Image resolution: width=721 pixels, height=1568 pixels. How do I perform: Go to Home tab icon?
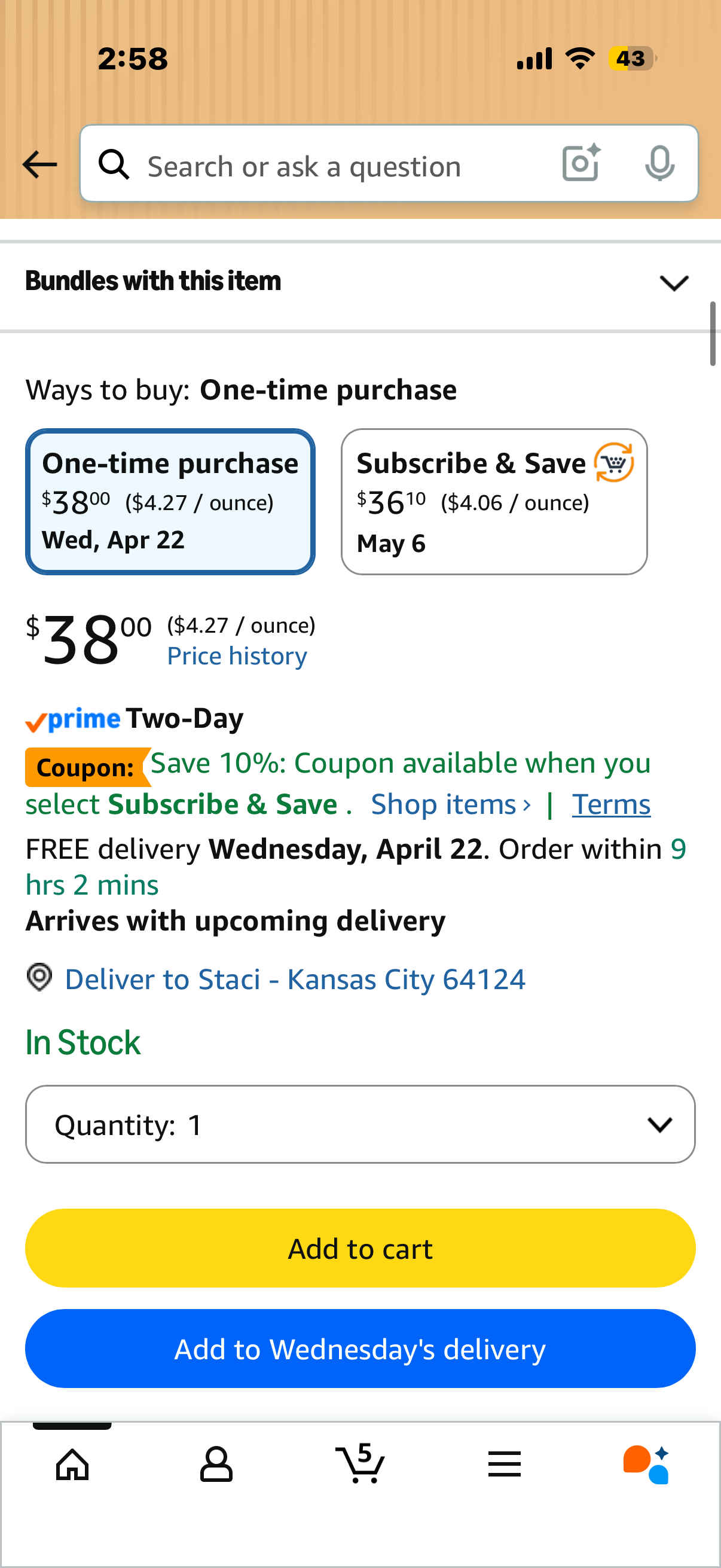point(72,1465)
